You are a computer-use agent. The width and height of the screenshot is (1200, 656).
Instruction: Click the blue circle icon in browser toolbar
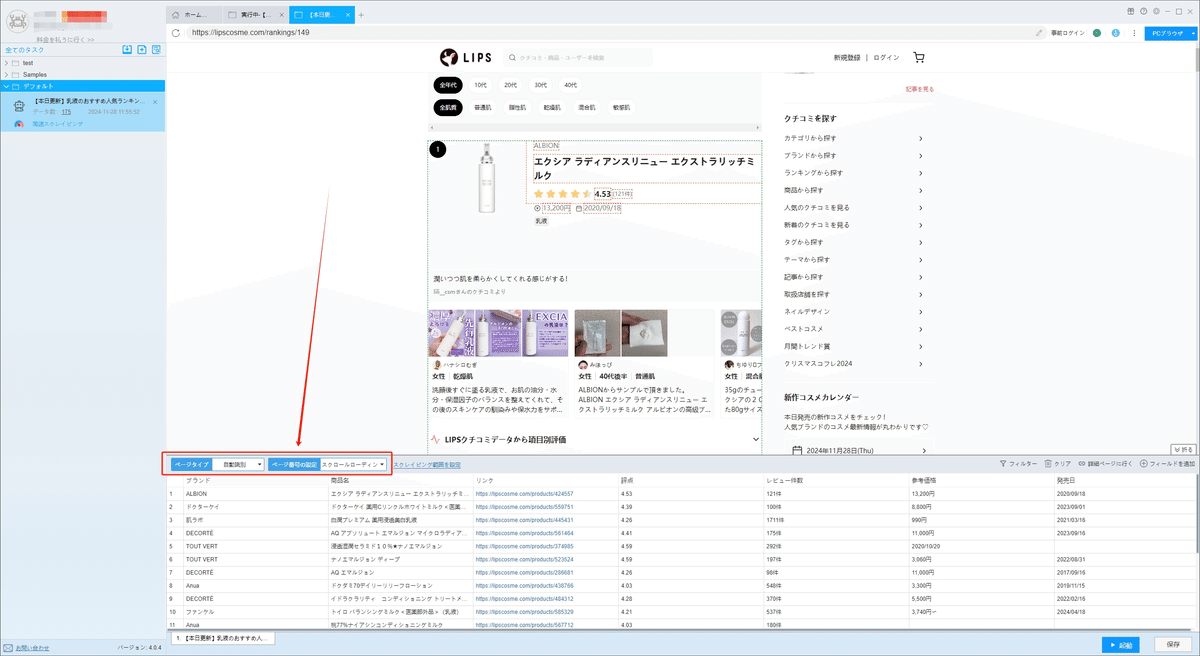click(1115, 33)
